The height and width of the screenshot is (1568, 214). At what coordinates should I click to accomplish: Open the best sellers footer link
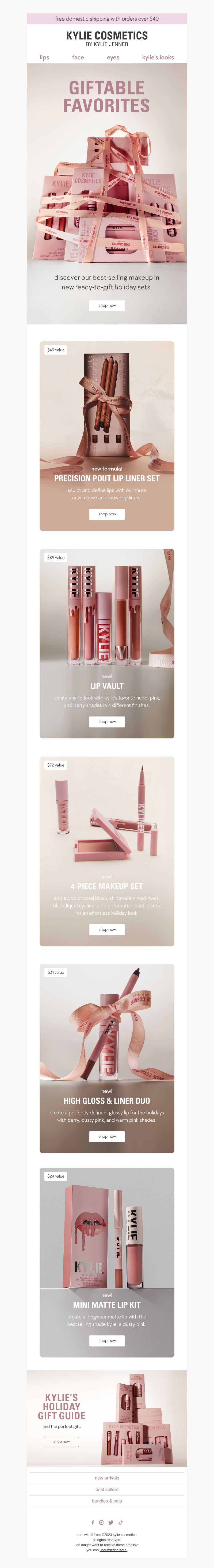pyautogui.click(x=107, y=1489)
